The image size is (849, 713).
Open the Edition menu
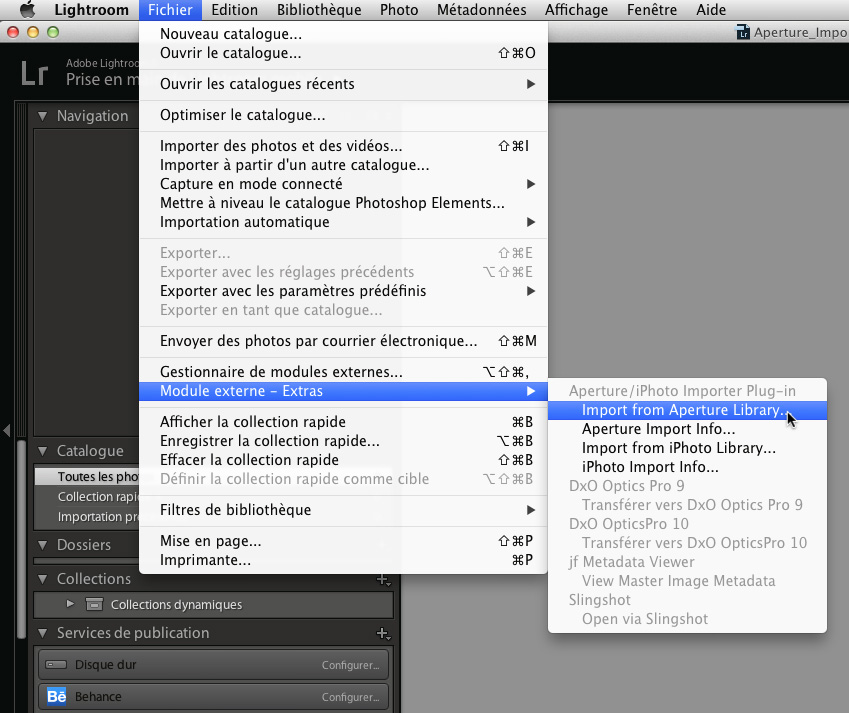click(234, 10)
